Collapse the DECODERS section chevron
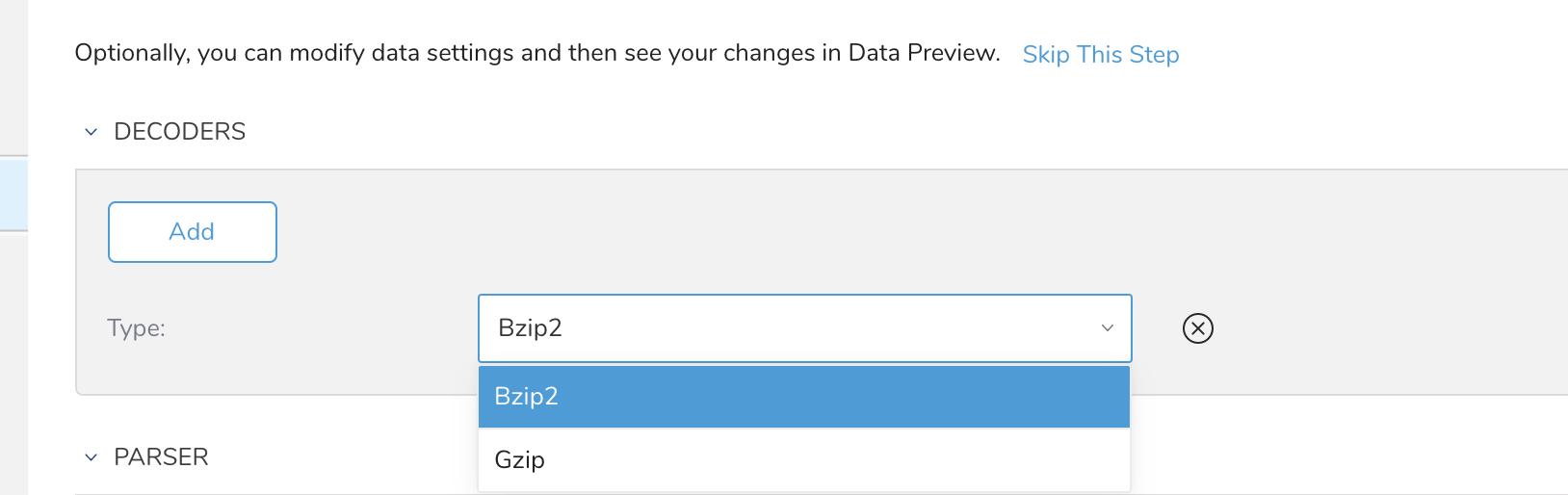This screenshot has height=495, width=1568. tap(91, 132)
